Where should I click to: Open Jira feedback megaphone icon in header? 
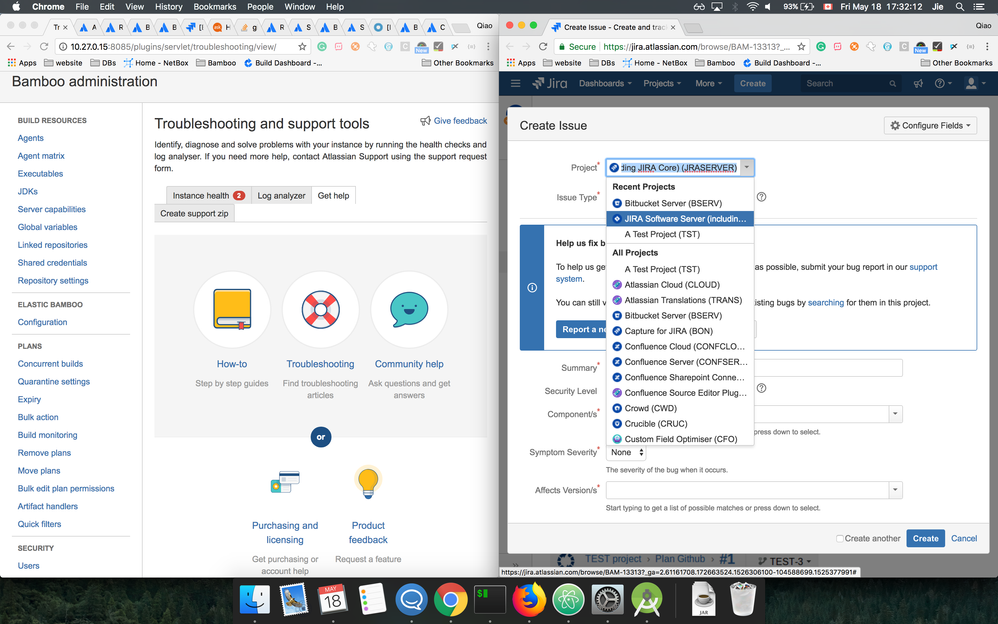pyautogui.click(x=918, y=83)
